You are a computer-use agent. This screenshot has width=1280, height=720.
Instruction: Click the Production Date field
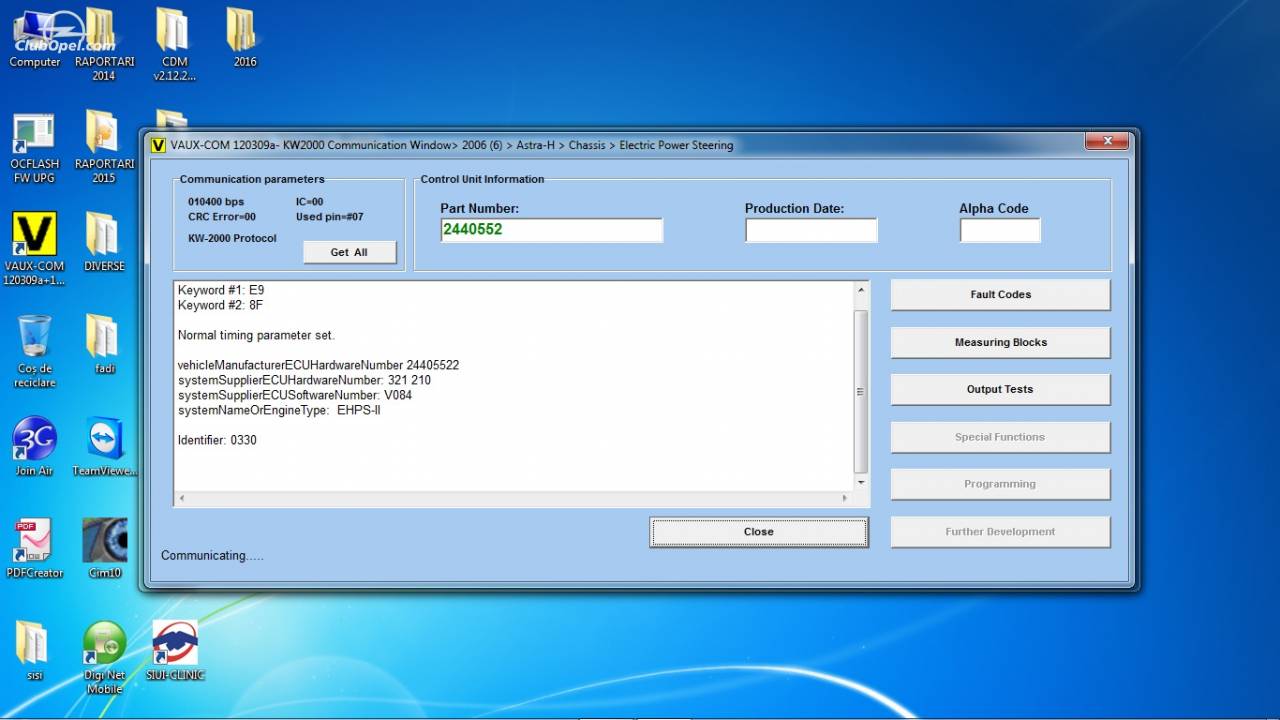pyautogui.click(x=811, y=230)
